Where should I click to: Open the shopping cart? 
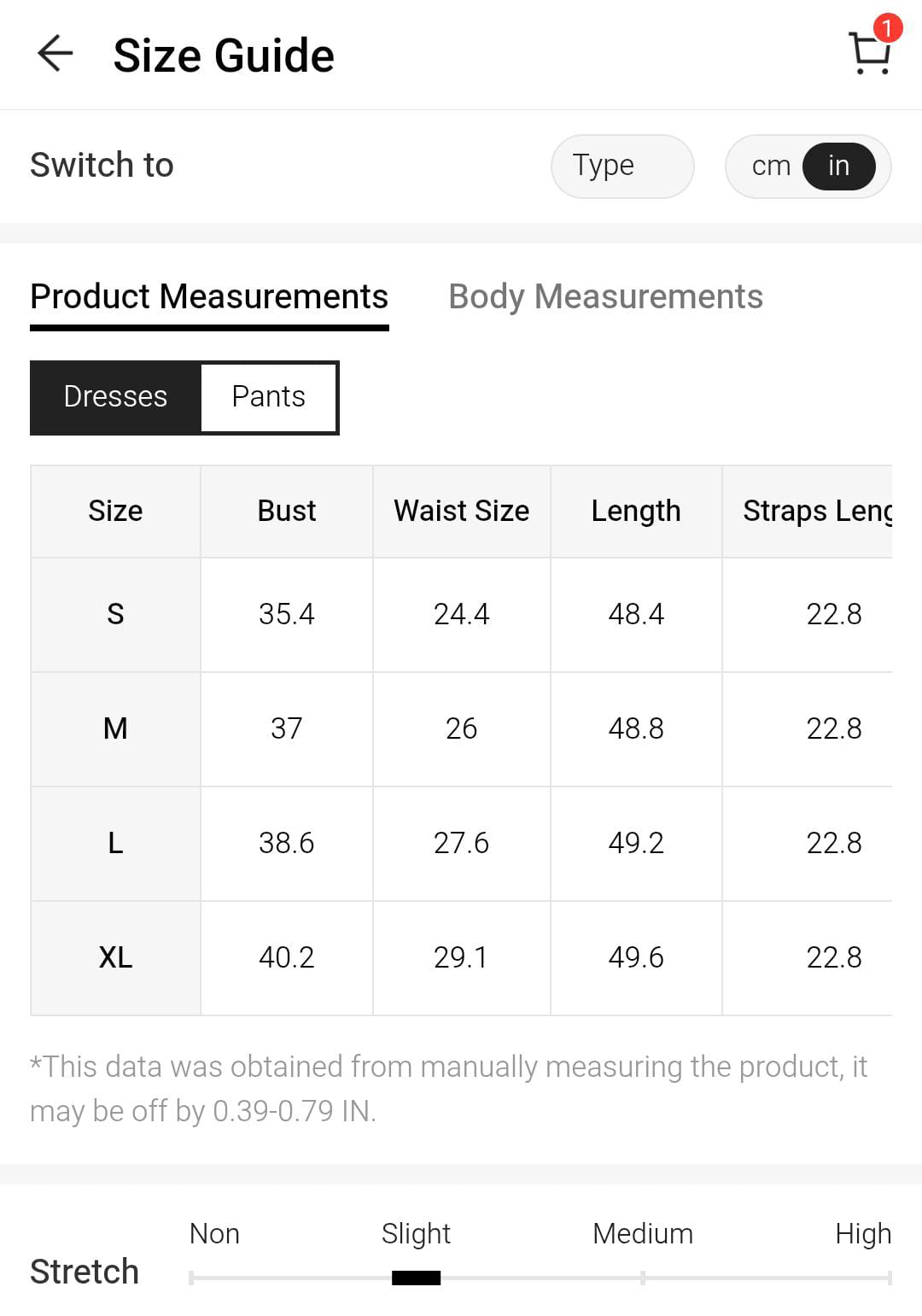coord(870,52)
